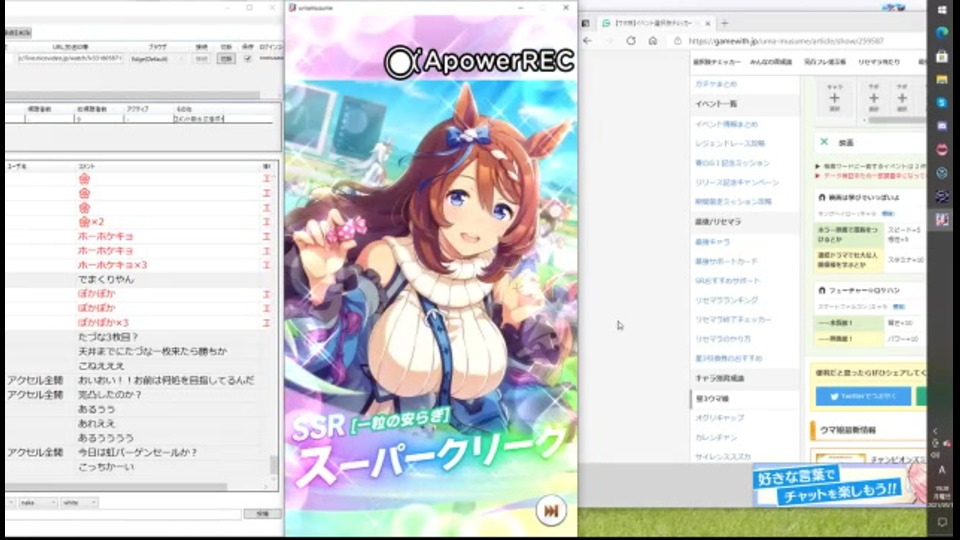The height and width of the screenshot is (540, 960).
Task: Click the Twitter share button
Action: click(x=863, y=396)
